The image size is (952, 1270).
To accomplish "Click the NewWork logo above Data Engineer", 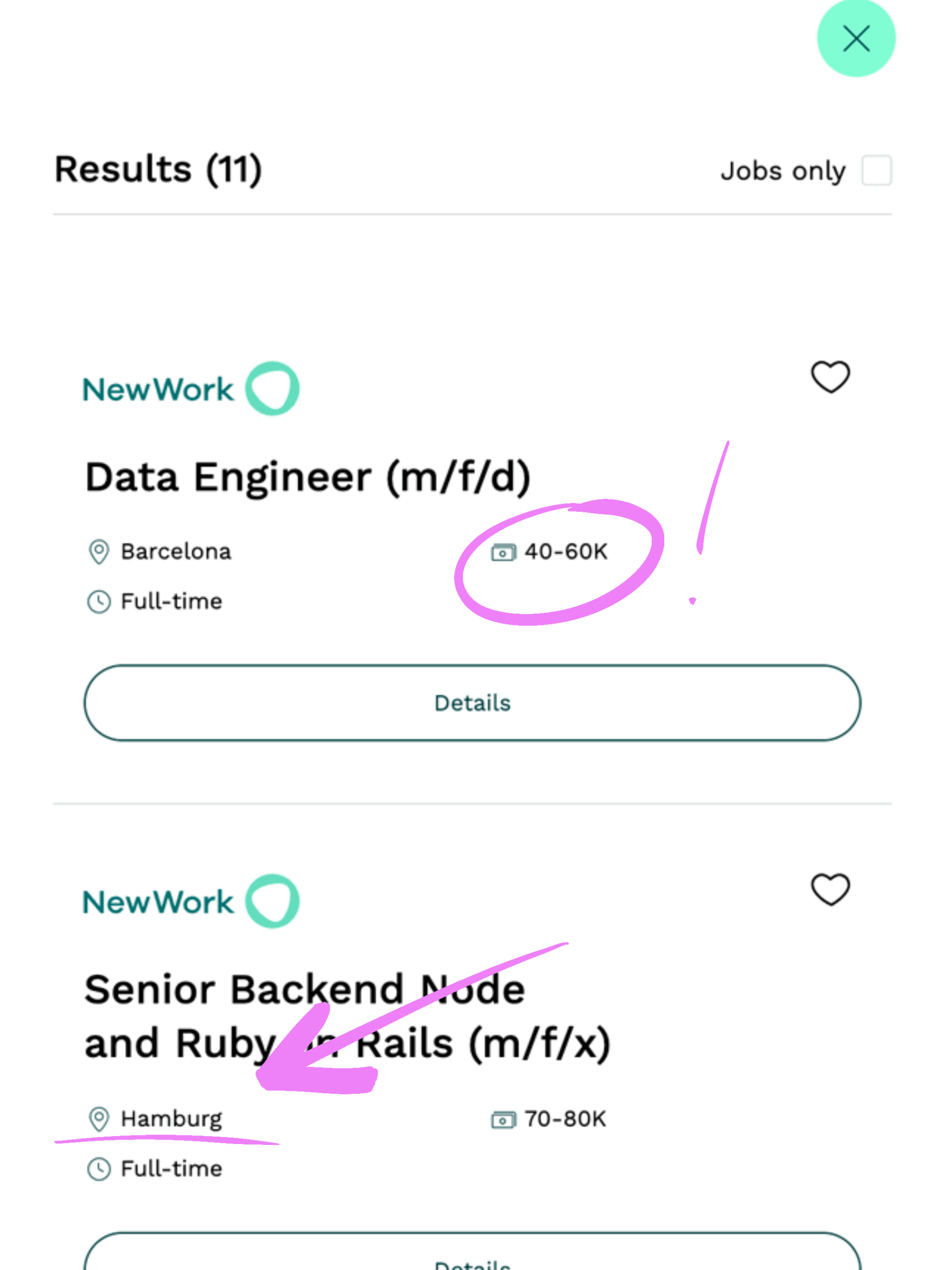I will [x=191, y=389].
